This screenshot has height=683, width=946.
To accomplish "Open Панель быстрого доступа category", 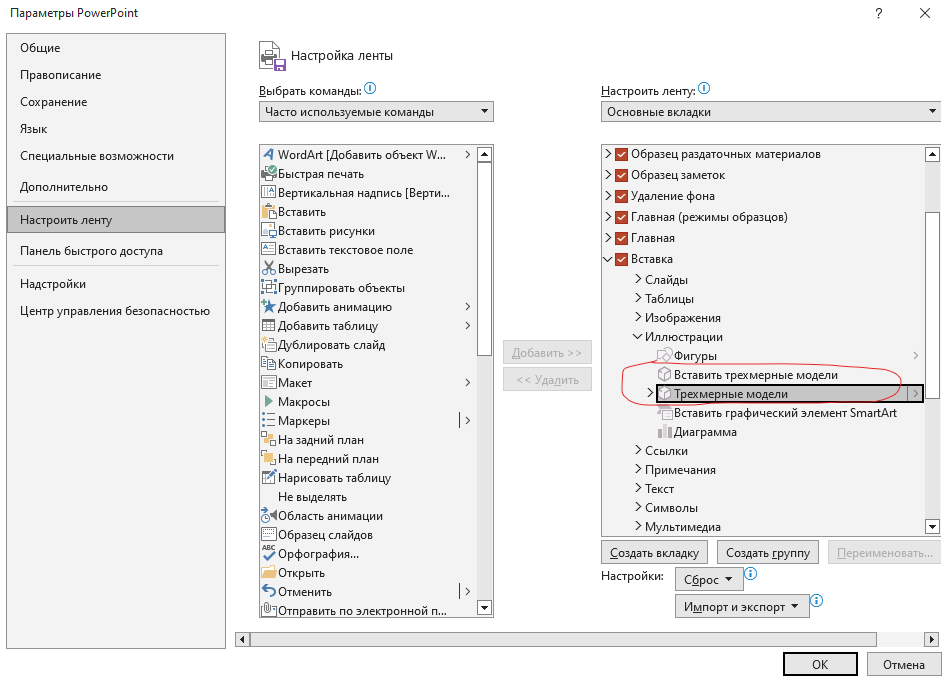I will [116, 251].
